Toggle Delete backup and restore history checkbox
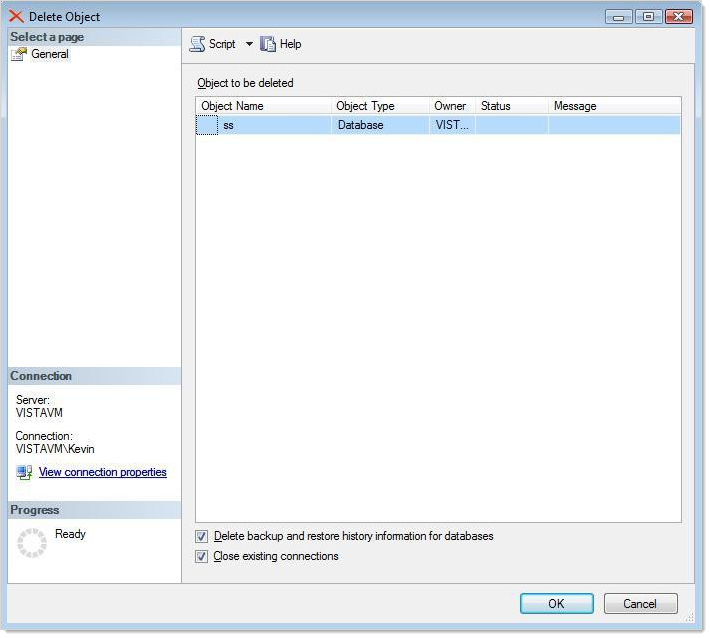 (x=202, y=536)
